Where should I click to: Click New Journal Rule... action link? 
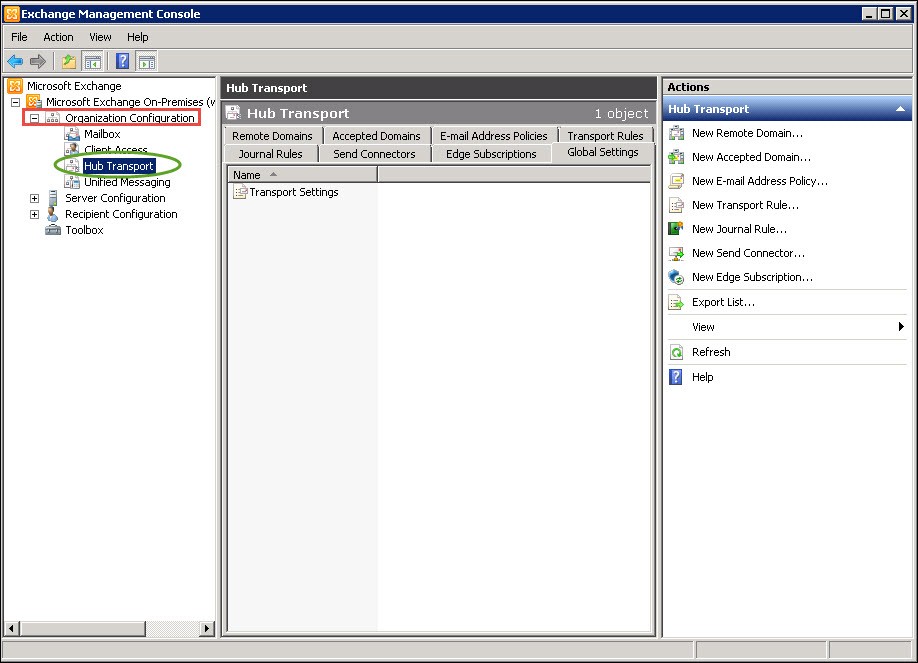(739, 229)
